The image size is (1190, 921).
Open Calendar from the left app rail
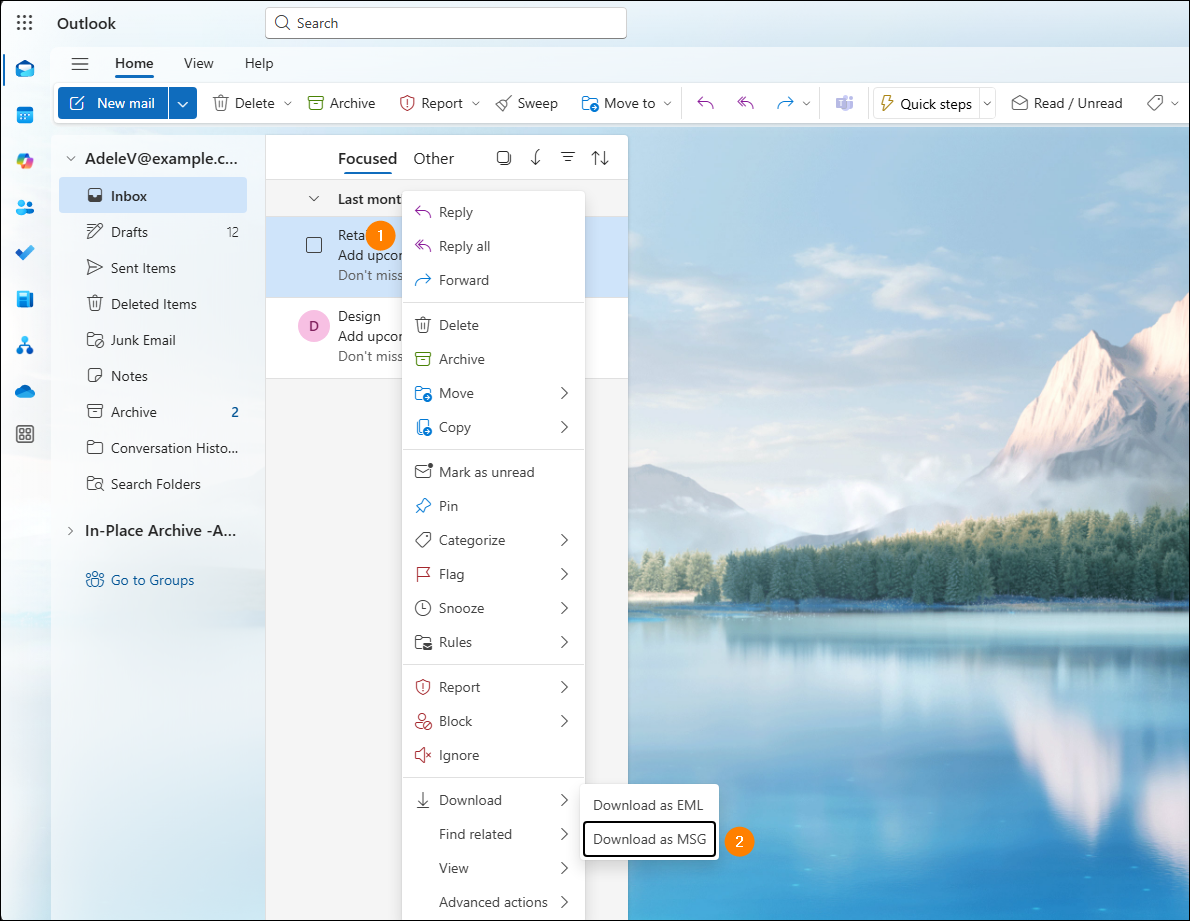[x=25, y=114]
